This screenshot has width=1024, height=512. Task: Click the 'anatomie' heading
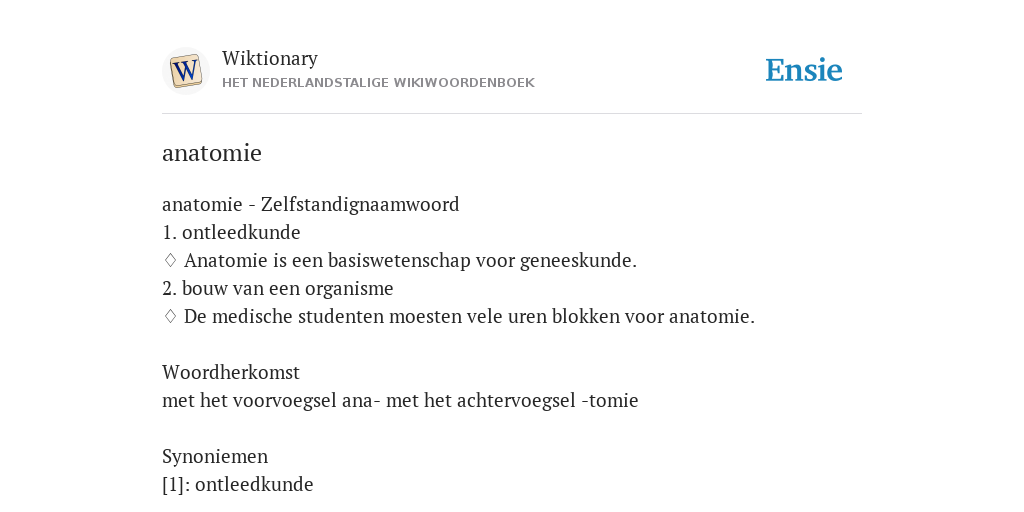coord(212,153)
